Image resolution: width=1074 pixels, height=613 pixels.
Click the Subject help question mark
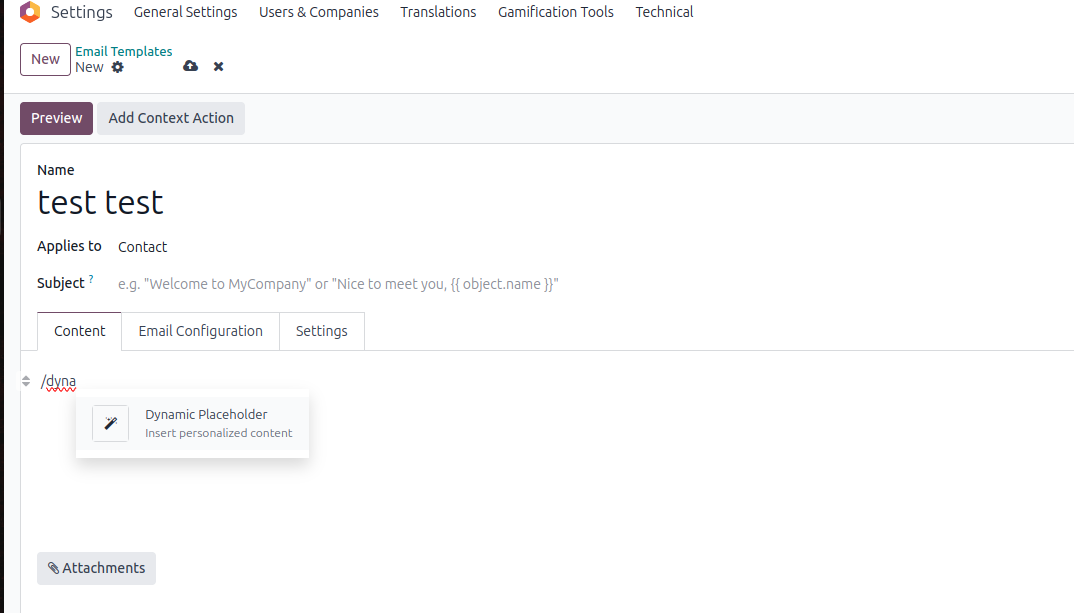(x=91, y=279)
